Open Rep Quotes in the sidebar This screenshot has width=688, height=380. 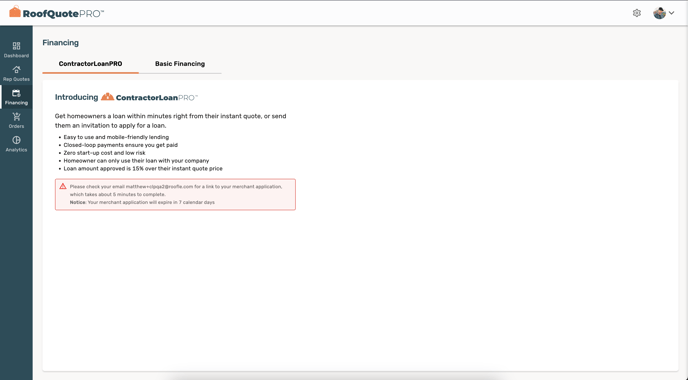[x=16, y=73]
